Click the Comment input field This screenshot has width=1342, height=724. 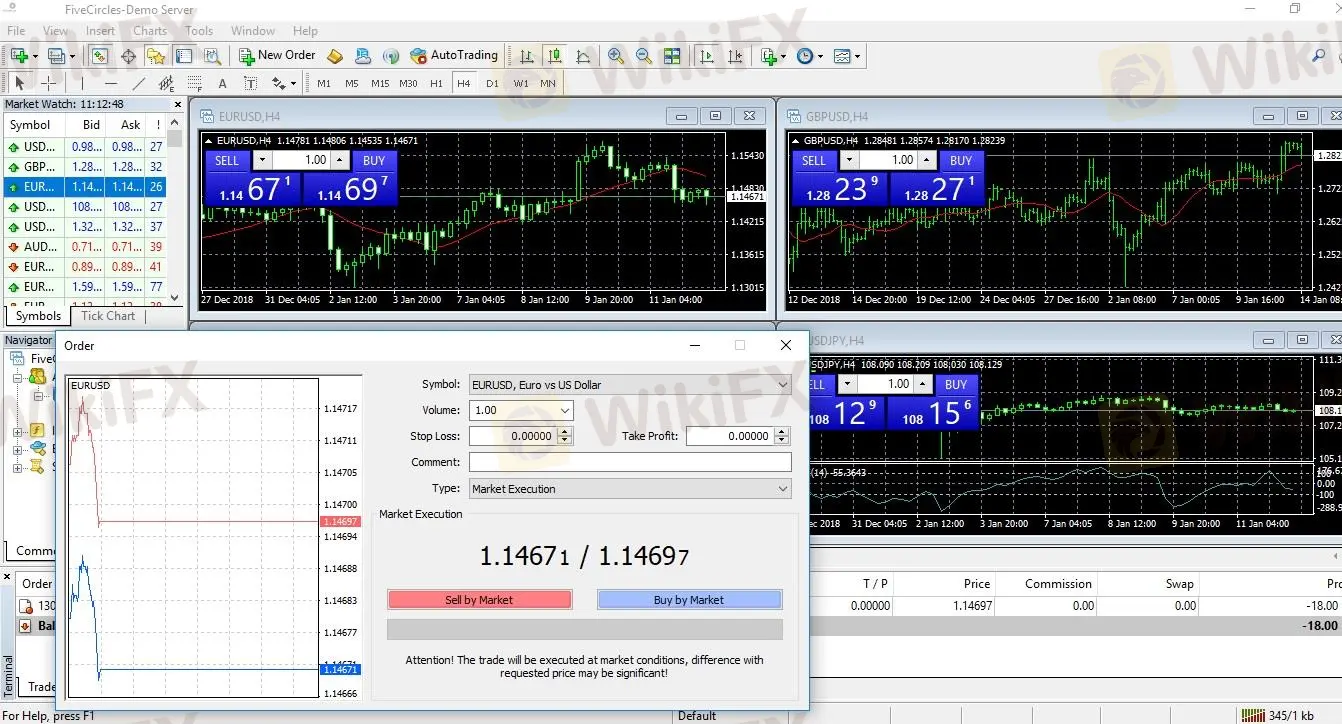629,462
